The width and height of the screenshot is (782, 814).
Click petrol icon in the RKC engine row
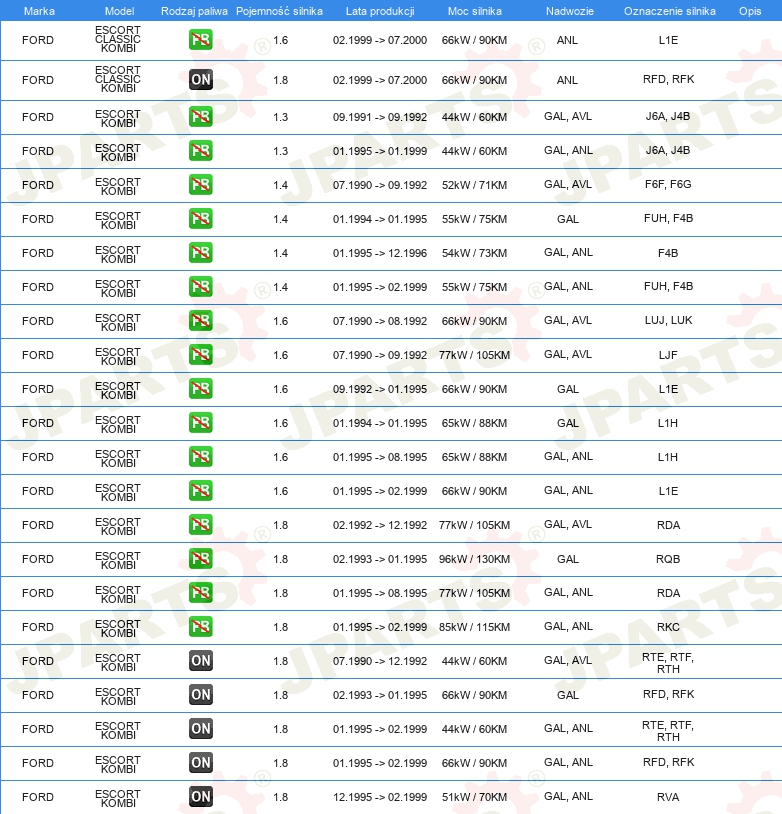click(200, 627)
